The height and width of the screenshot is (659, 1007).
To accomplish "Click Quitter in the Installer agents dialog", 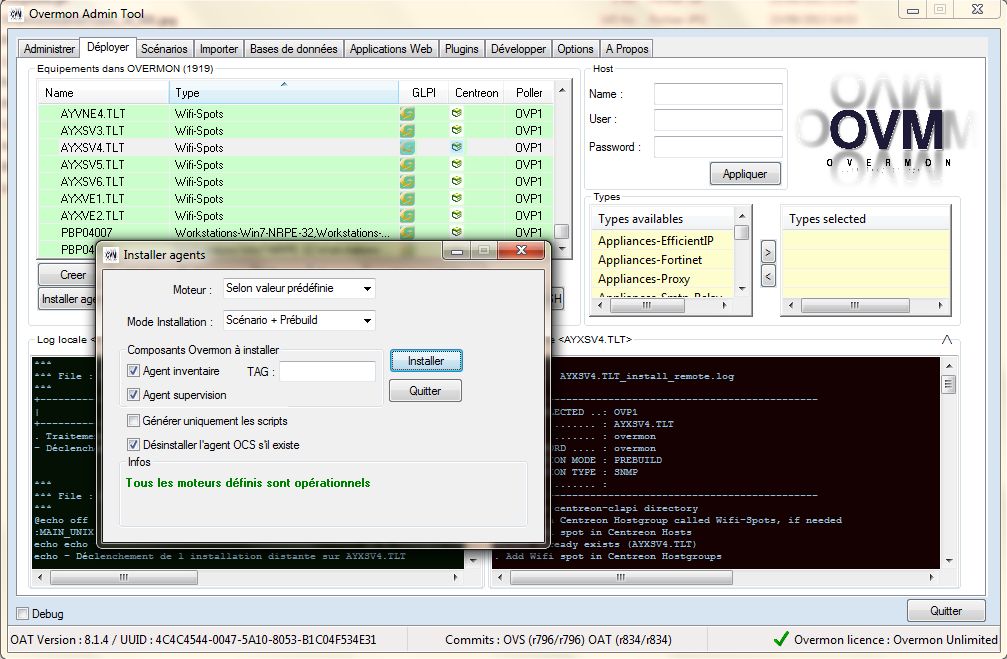I will pos(425,391).
